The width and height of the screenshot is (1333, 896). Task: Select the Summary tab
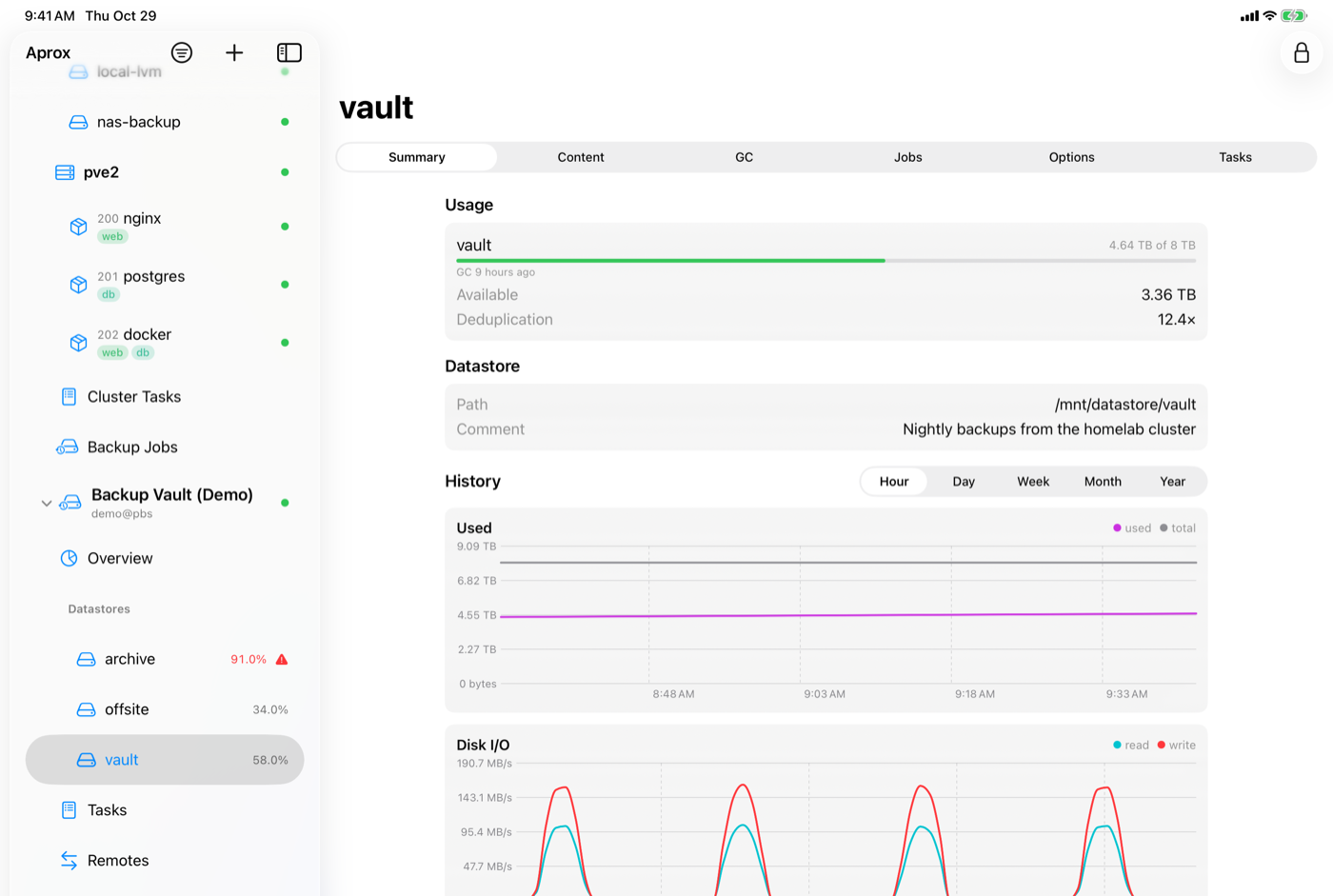[417, 157]
